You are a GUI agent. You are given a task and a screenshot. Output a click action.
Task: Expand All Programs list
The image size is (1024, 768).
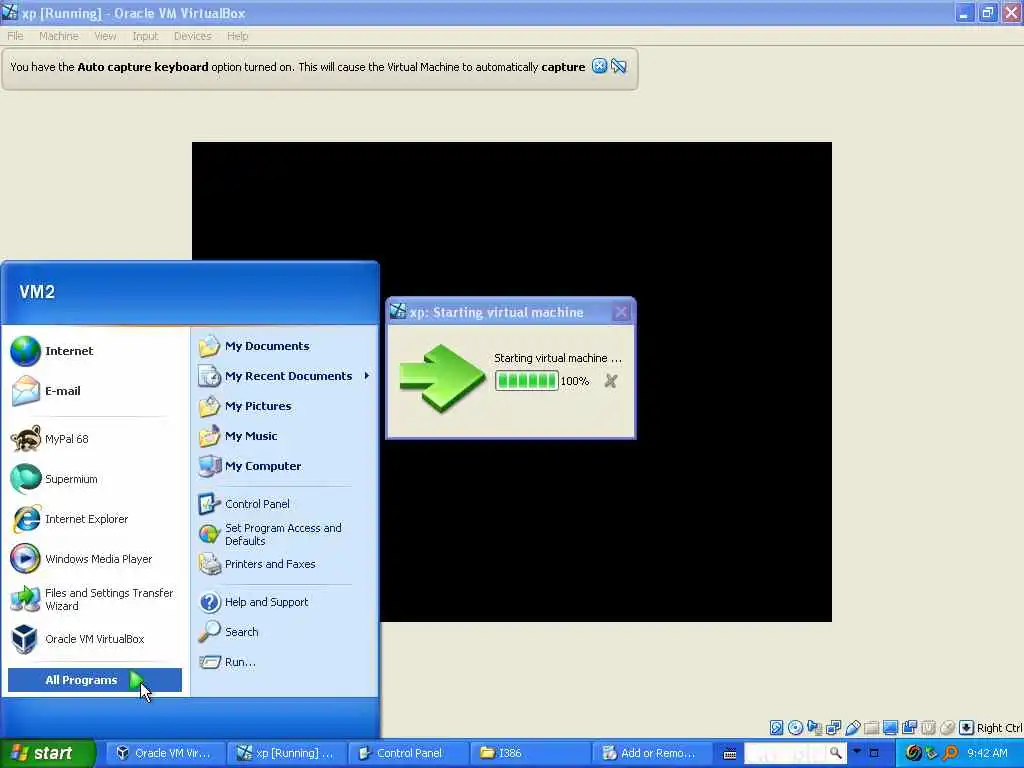point(95,680)
